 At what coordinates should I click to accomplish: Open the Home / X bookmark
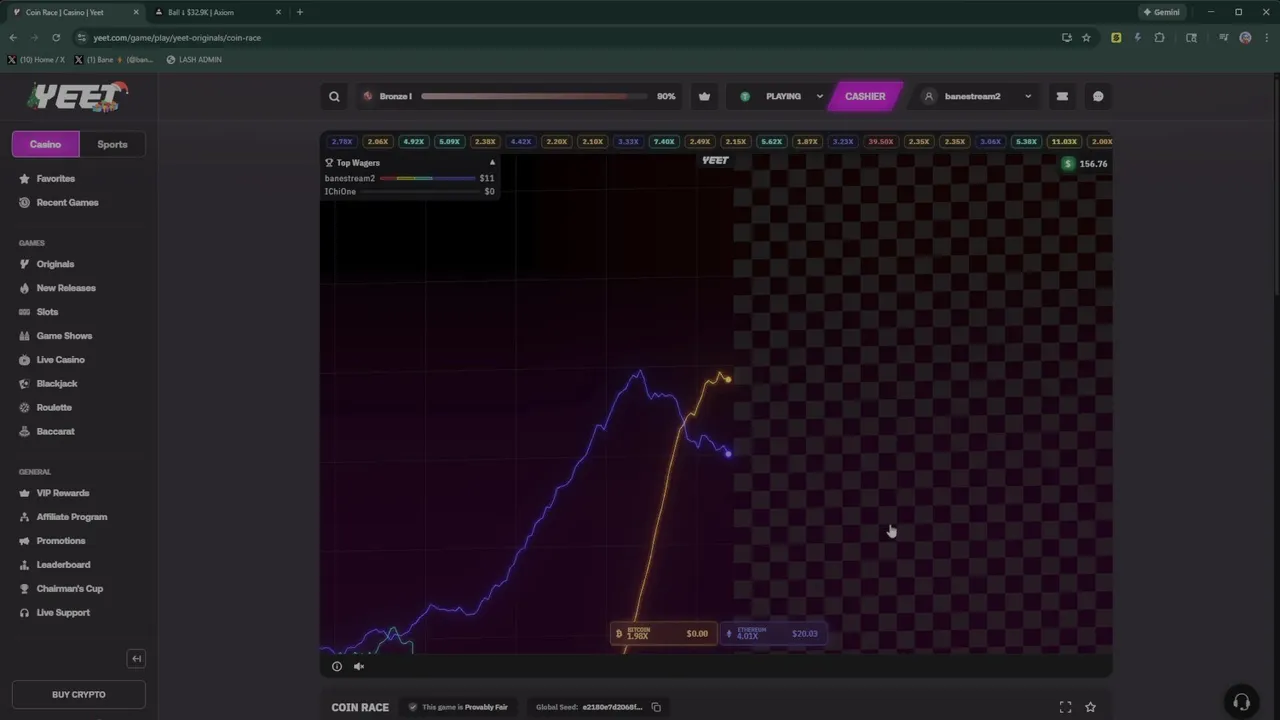(36, 59)
